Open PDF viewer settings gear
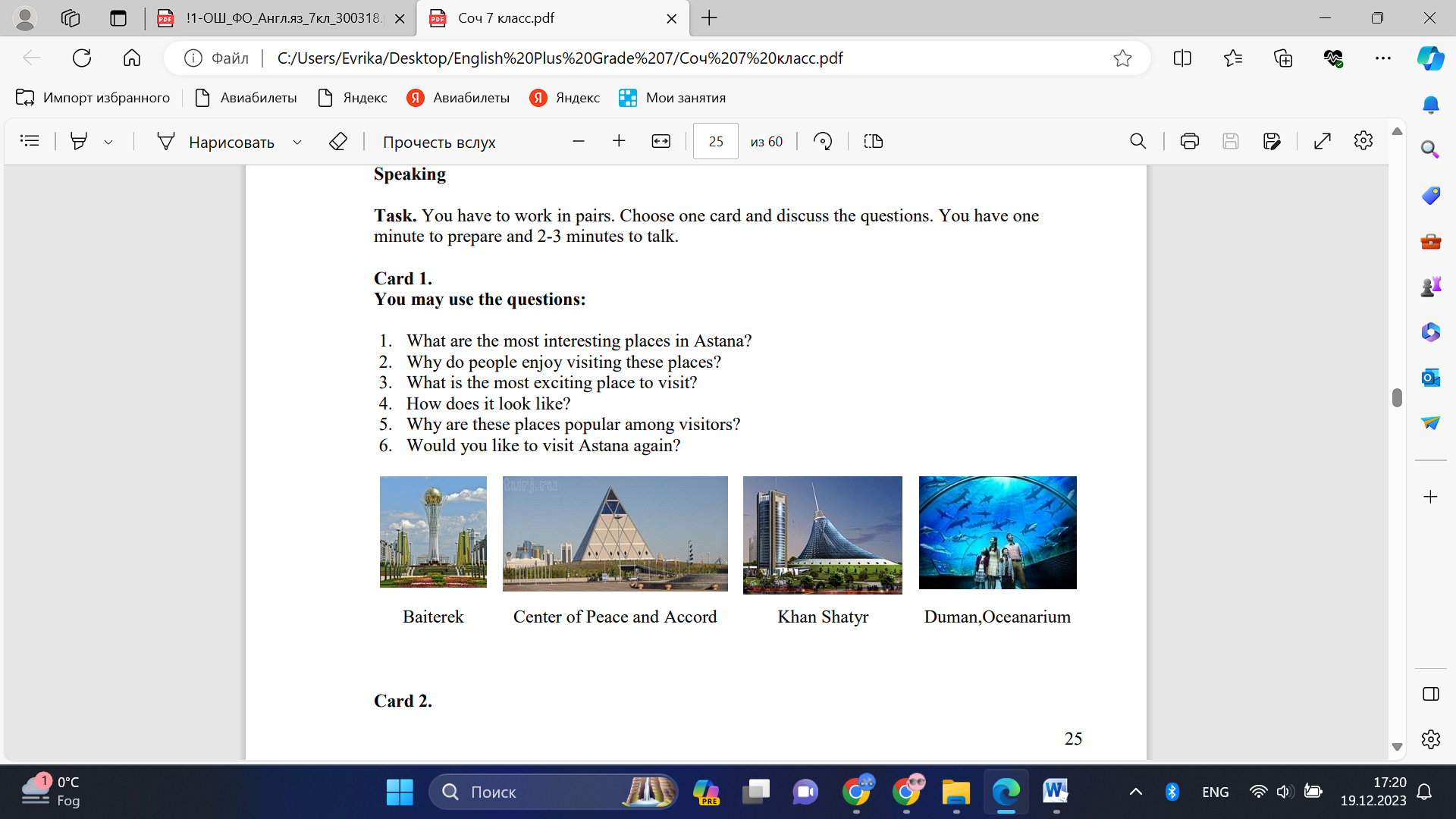This screenshot has height=819, width=1456. coord(1363,141)
